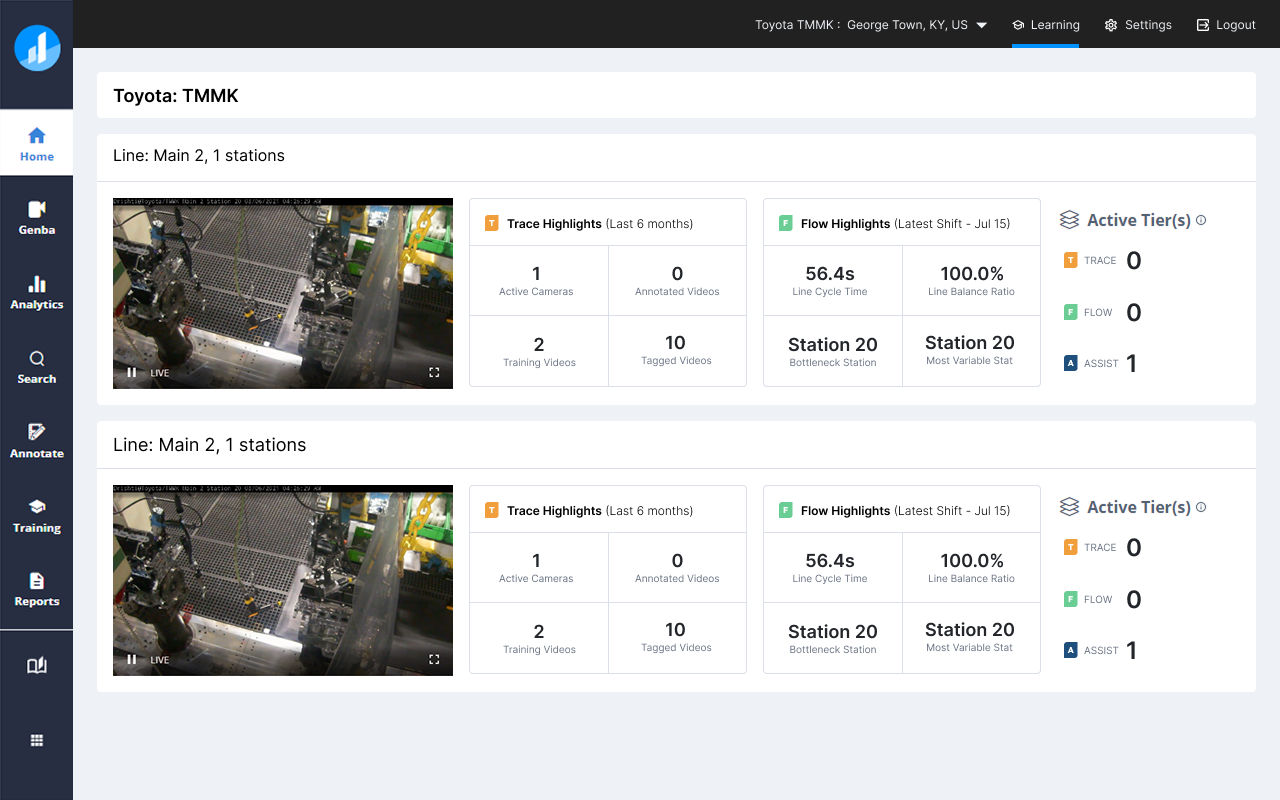Click Training Videos count in upper card
This screenshot has height=800, width=1280.
(539, 344)
